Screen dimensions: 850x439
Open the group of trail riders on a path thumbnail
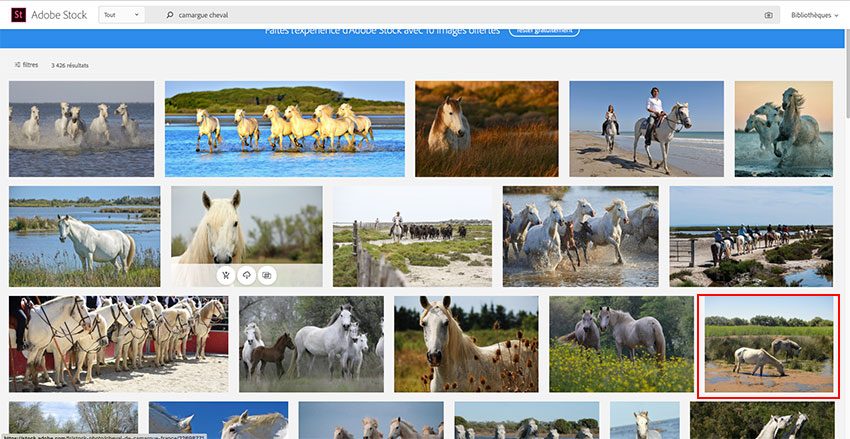coord(751,236)
